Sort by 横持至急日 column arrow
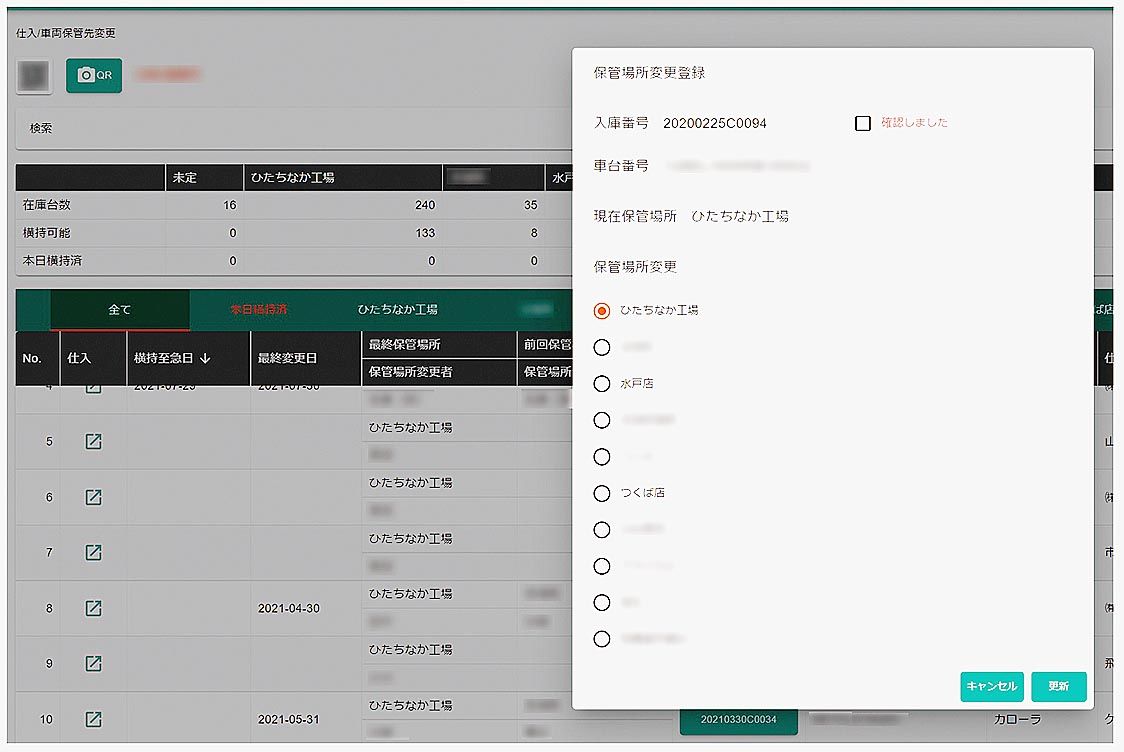Screen dimensions: 1124x752 pyautogui.click(x=205, y=358)
